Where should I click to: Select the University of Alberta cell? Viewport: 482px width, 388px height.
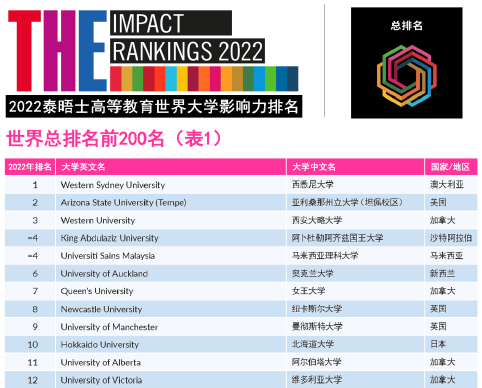pos(171,362)
